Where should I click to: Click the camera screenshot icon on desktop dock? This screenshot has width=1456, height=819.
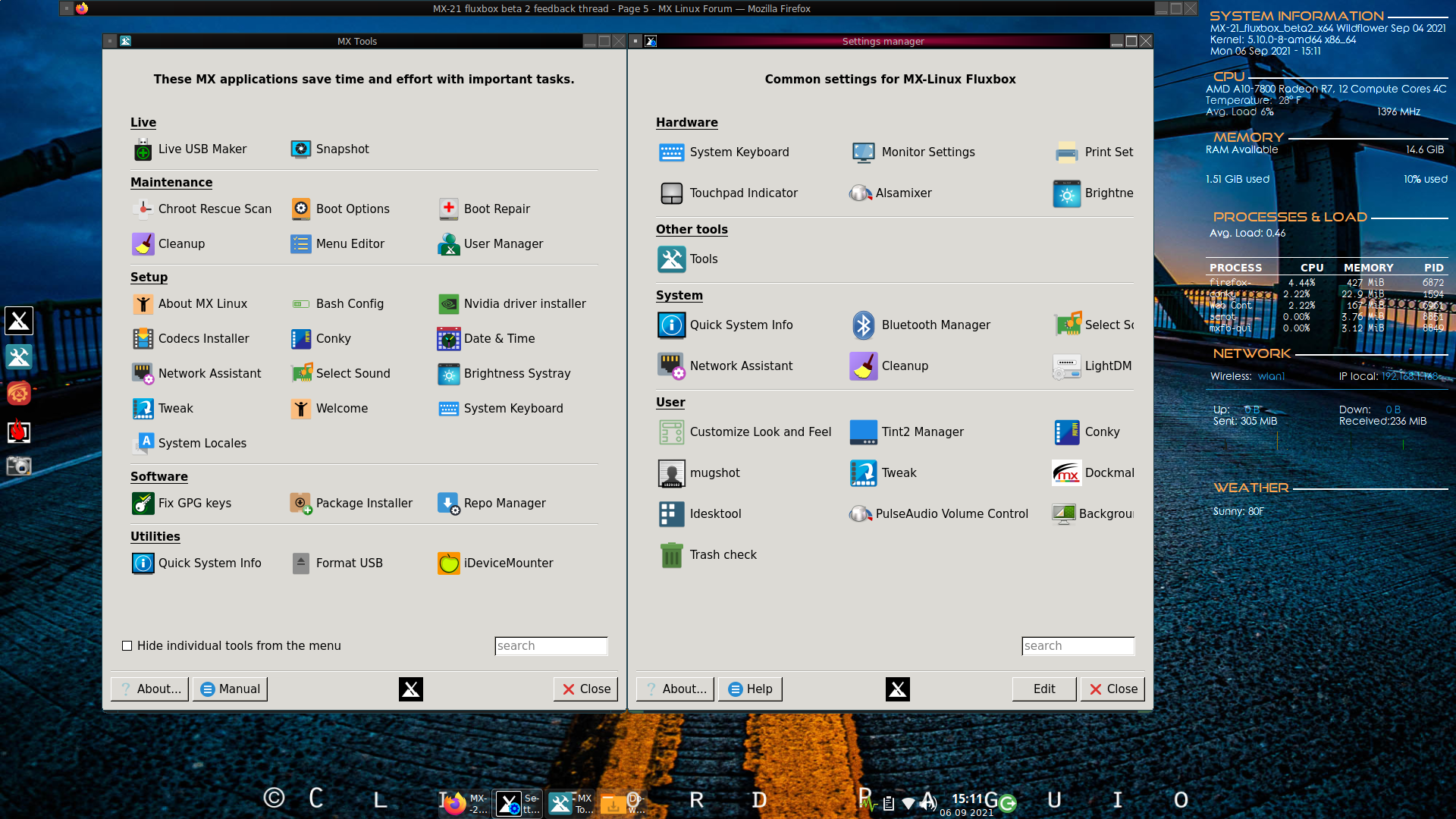[x=19, y=466]
